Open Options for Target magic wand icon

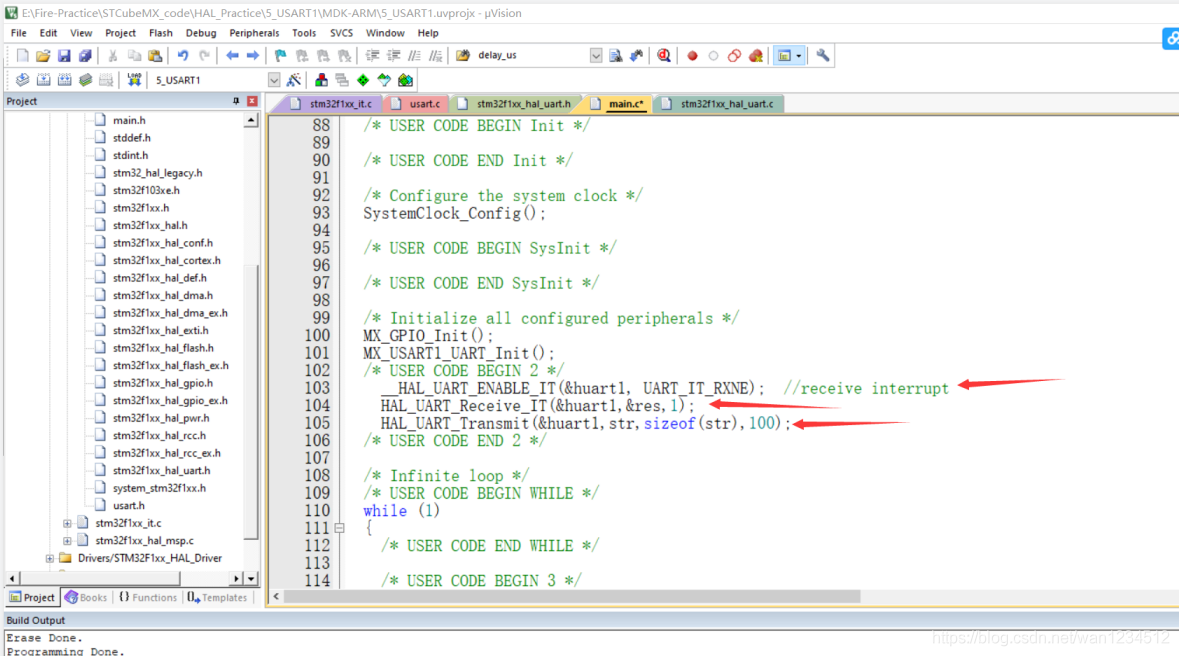point(294,80)
